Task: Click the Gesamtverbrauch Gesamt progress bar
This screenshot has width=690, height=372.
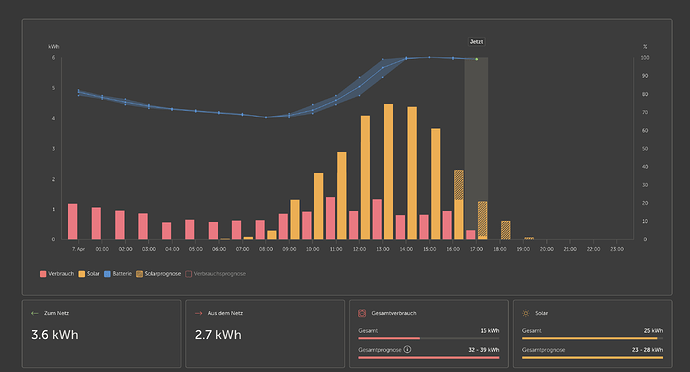Action: 429,338
